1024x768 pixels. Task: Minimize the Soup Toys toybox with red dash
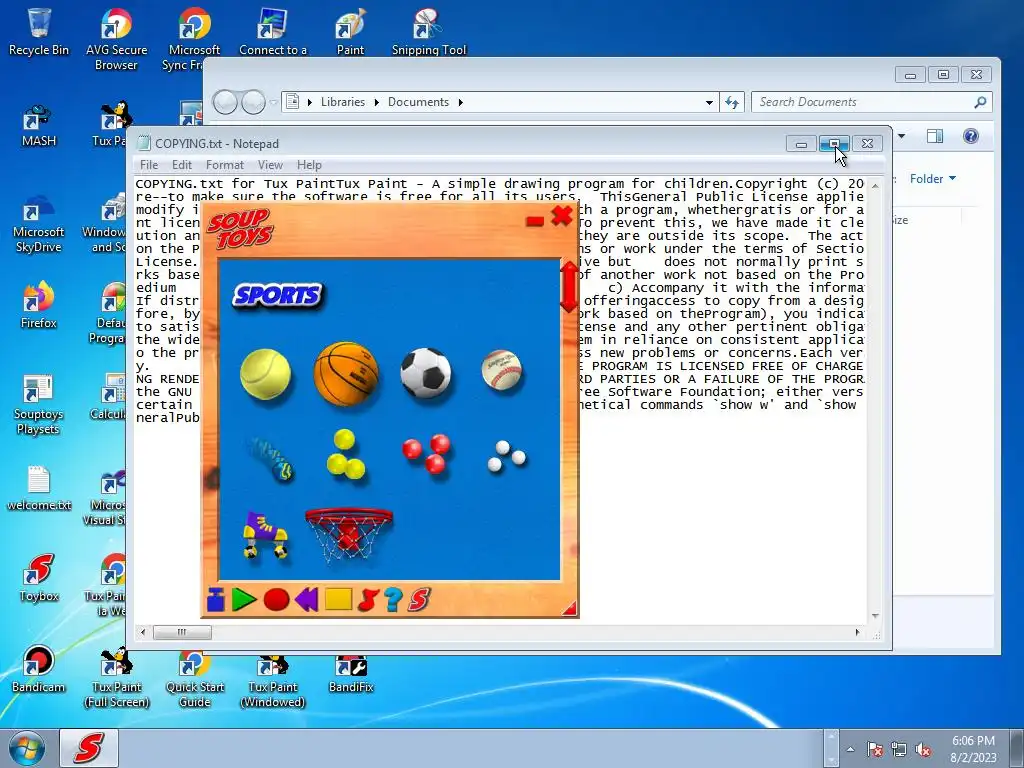(535, 221)
